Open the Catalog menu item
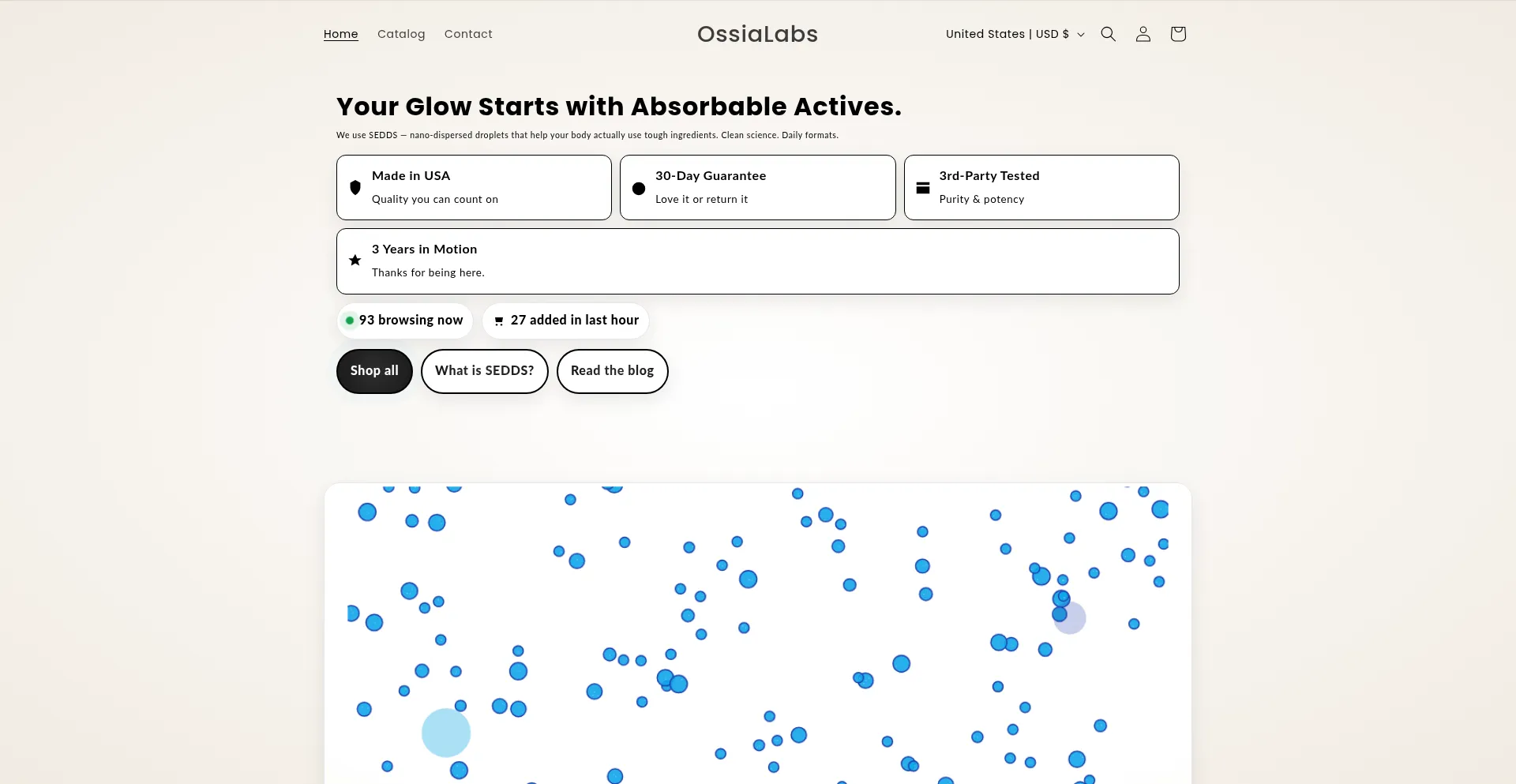1516x784 pixels. 401,34
